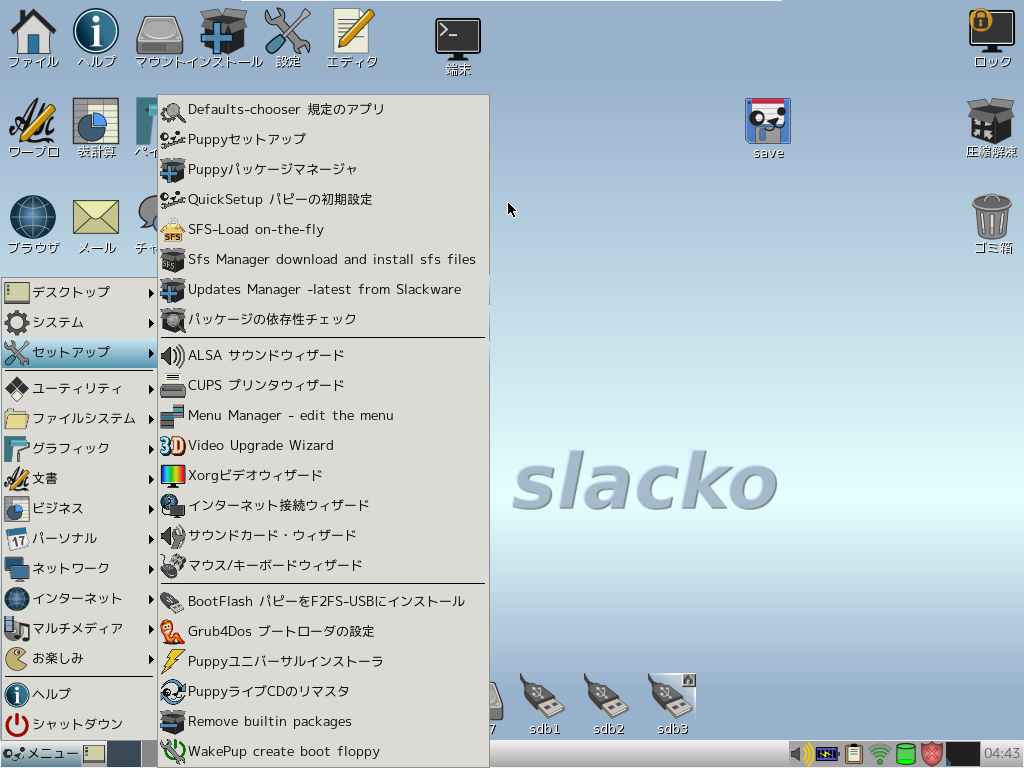Expand the システム submenu
Screen dimensions: 1024x768
(79, 323)
